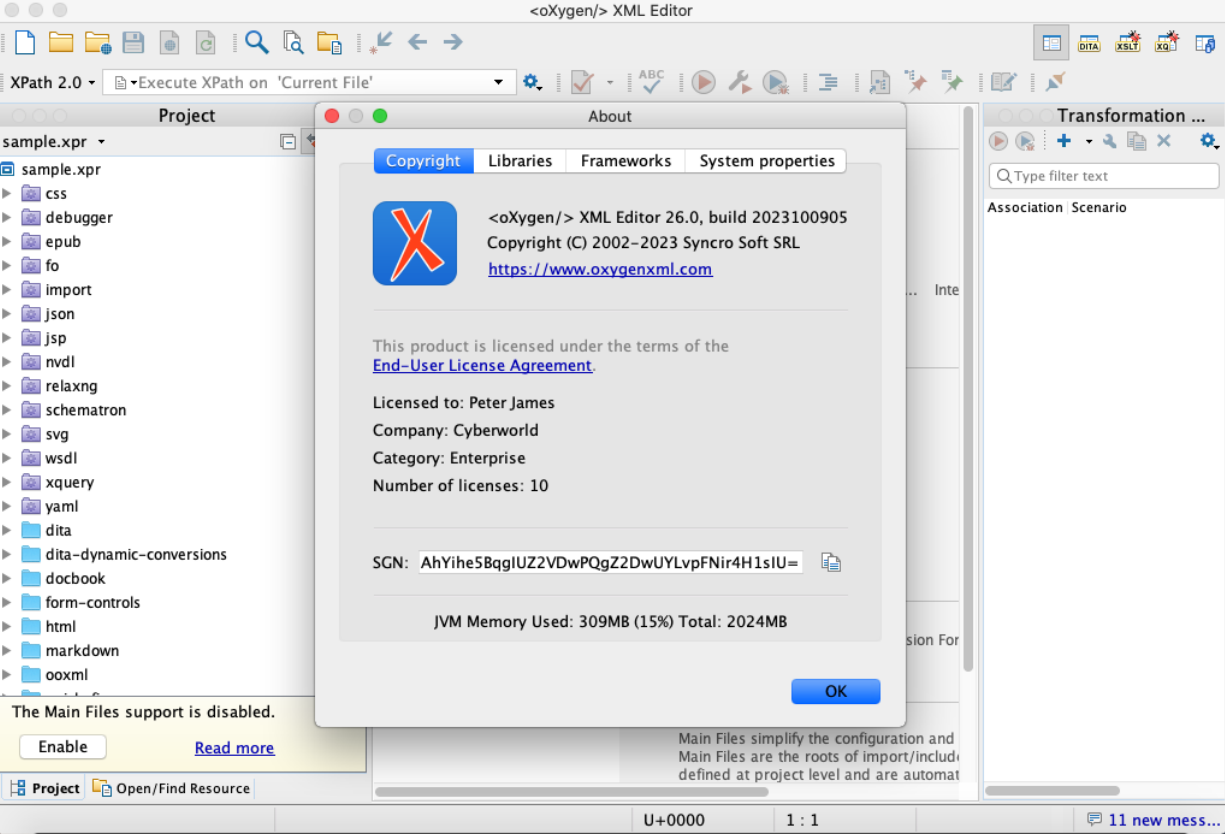Expand the debugger folder in Project tree

pos(7,217)
